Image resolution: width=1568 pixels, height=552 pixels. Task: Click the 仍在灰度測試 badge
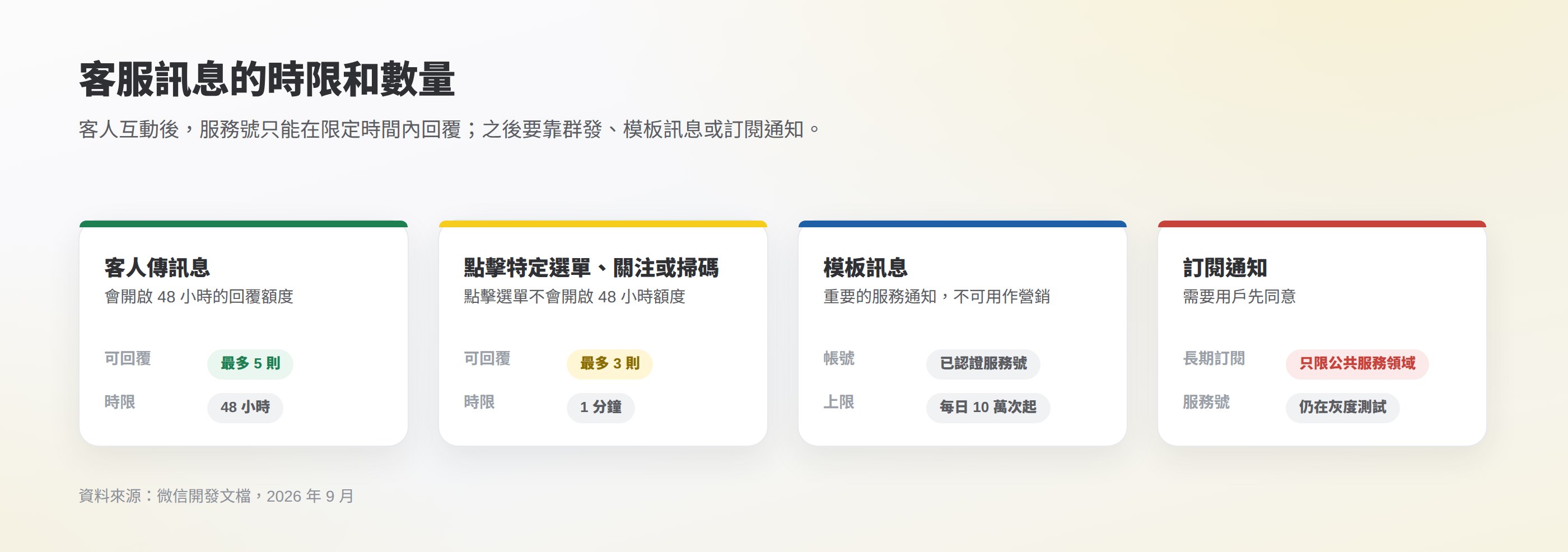1343,407
